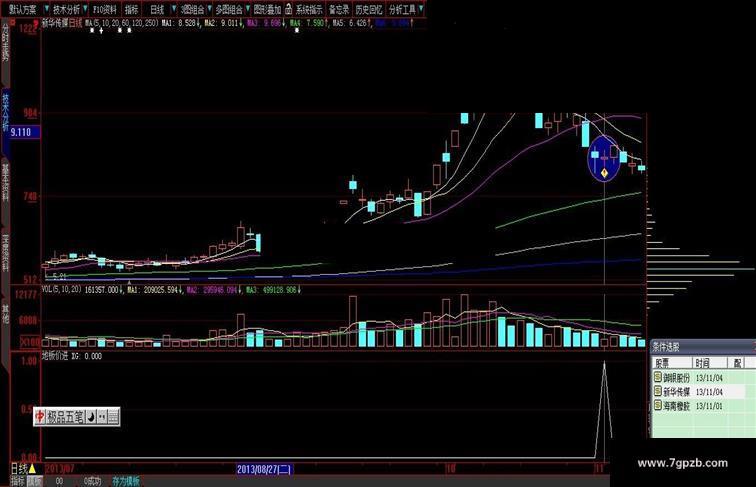The height and width of the screenshot is (487, 756).
Task: Click the first stock row icon dated 13/11/04
Action: pyautogui.click(x=658, y=377)
